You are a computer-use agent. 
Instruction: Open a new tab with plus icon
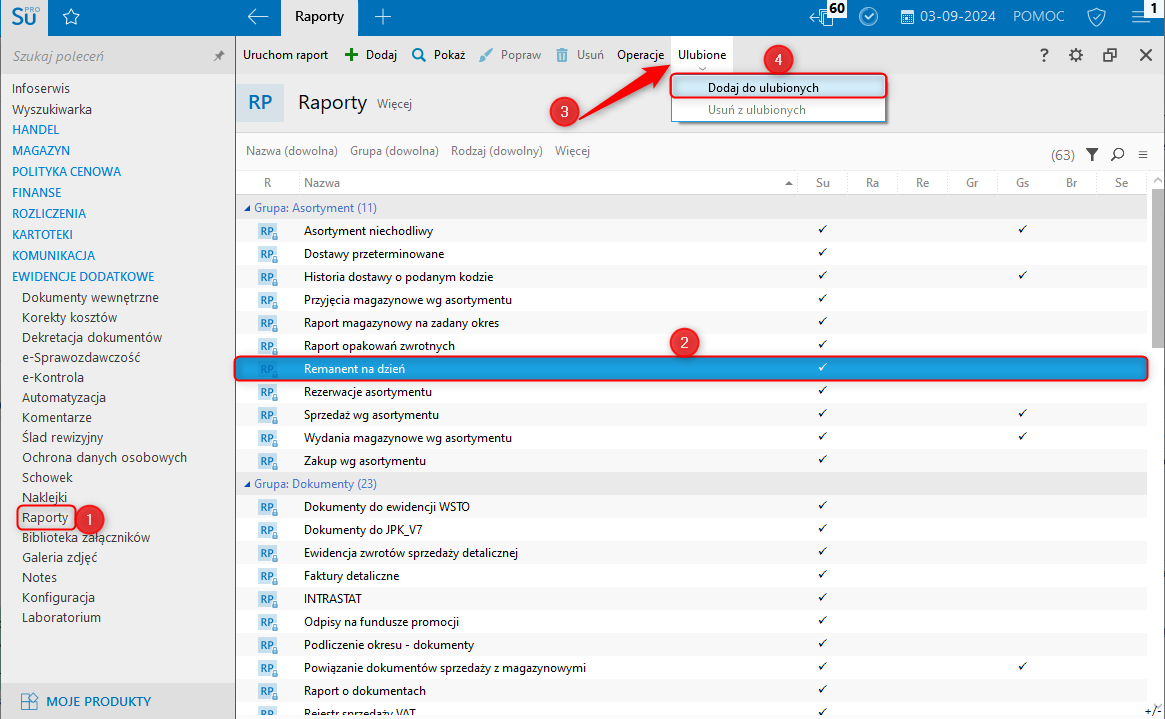(382, 17)
